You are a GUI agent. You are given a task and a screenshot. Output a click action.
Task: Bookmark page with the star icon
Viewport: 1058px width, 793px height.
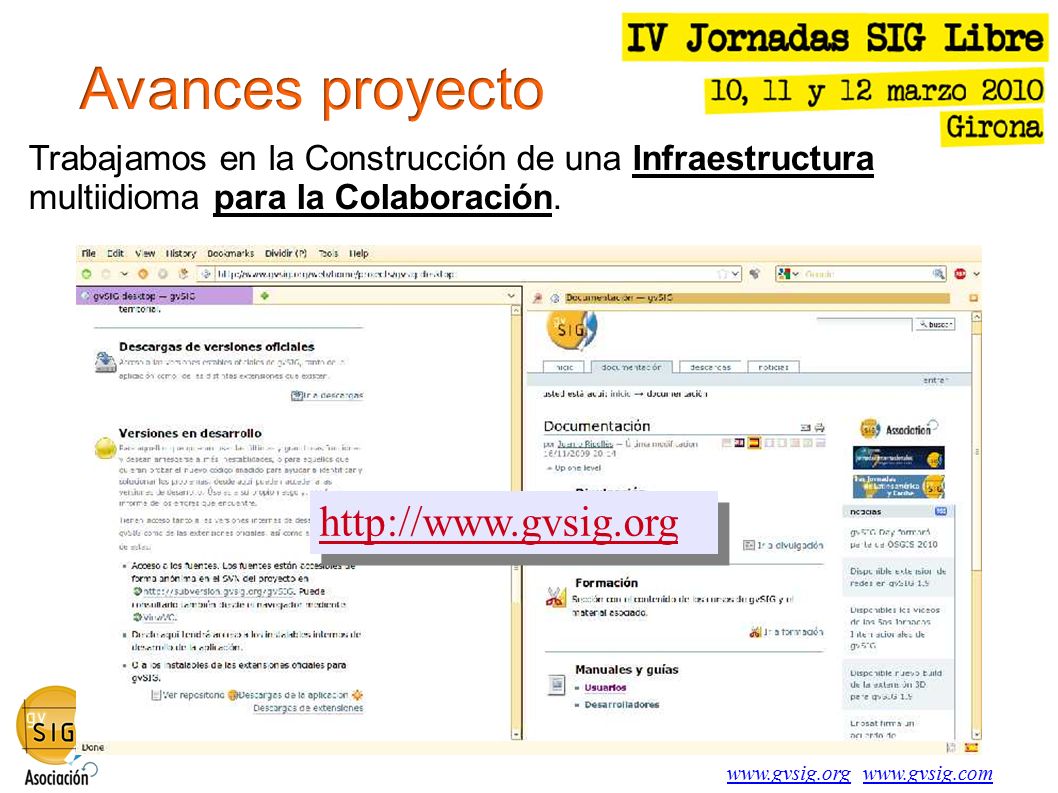pos(723,274)
